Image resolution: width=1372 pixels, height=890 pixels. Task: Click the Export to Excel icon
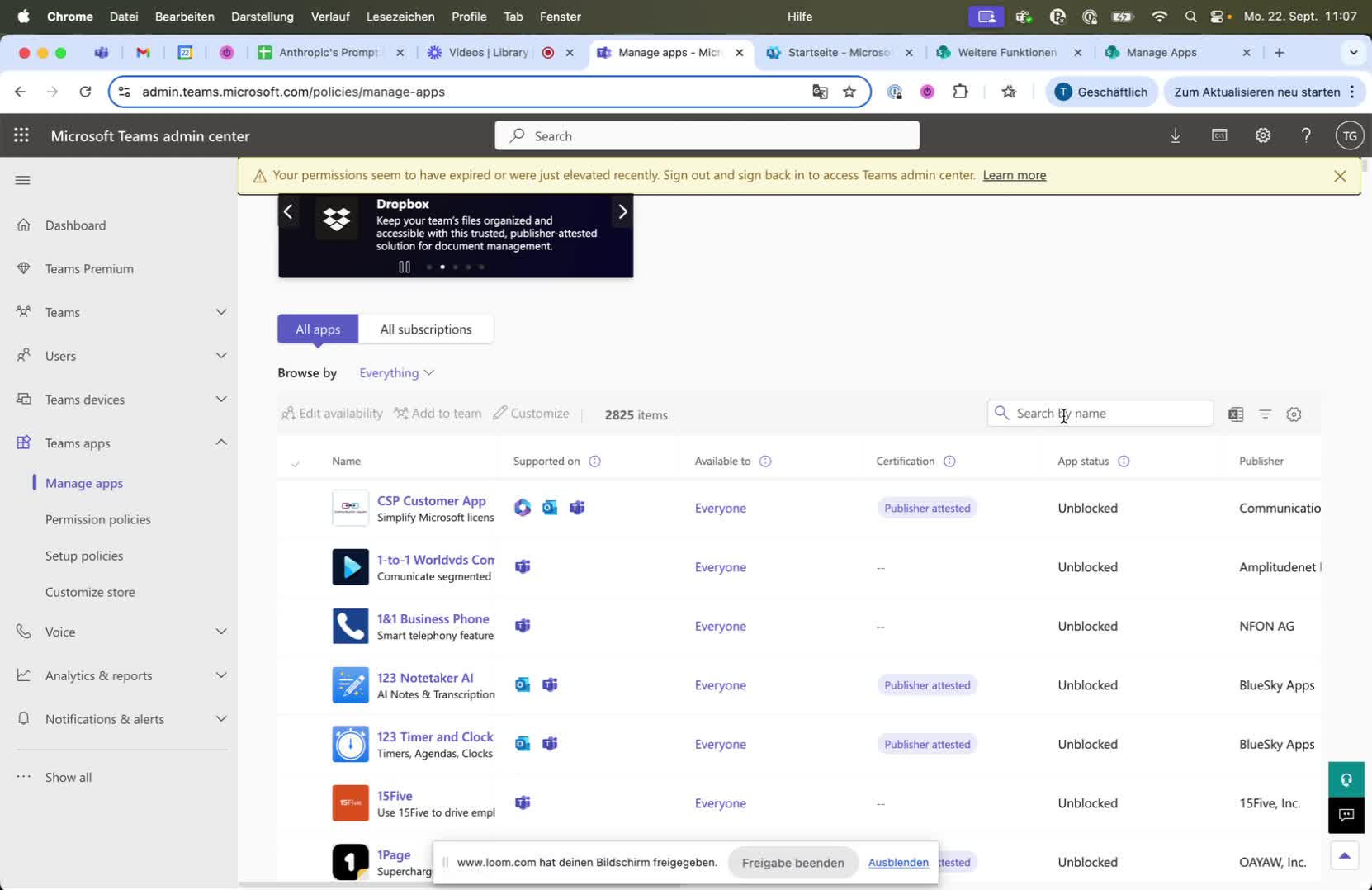(1235, 414)
